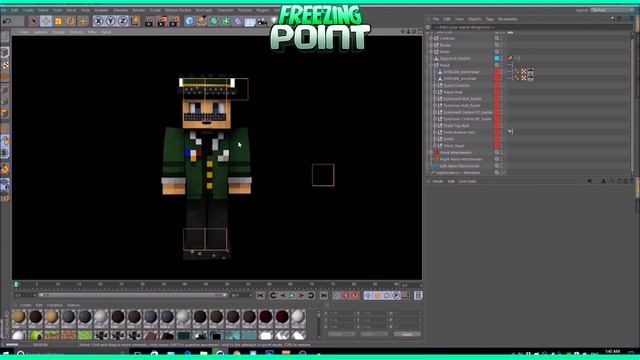Open the Render menu
640x360 pixels.
coord(139,10)
